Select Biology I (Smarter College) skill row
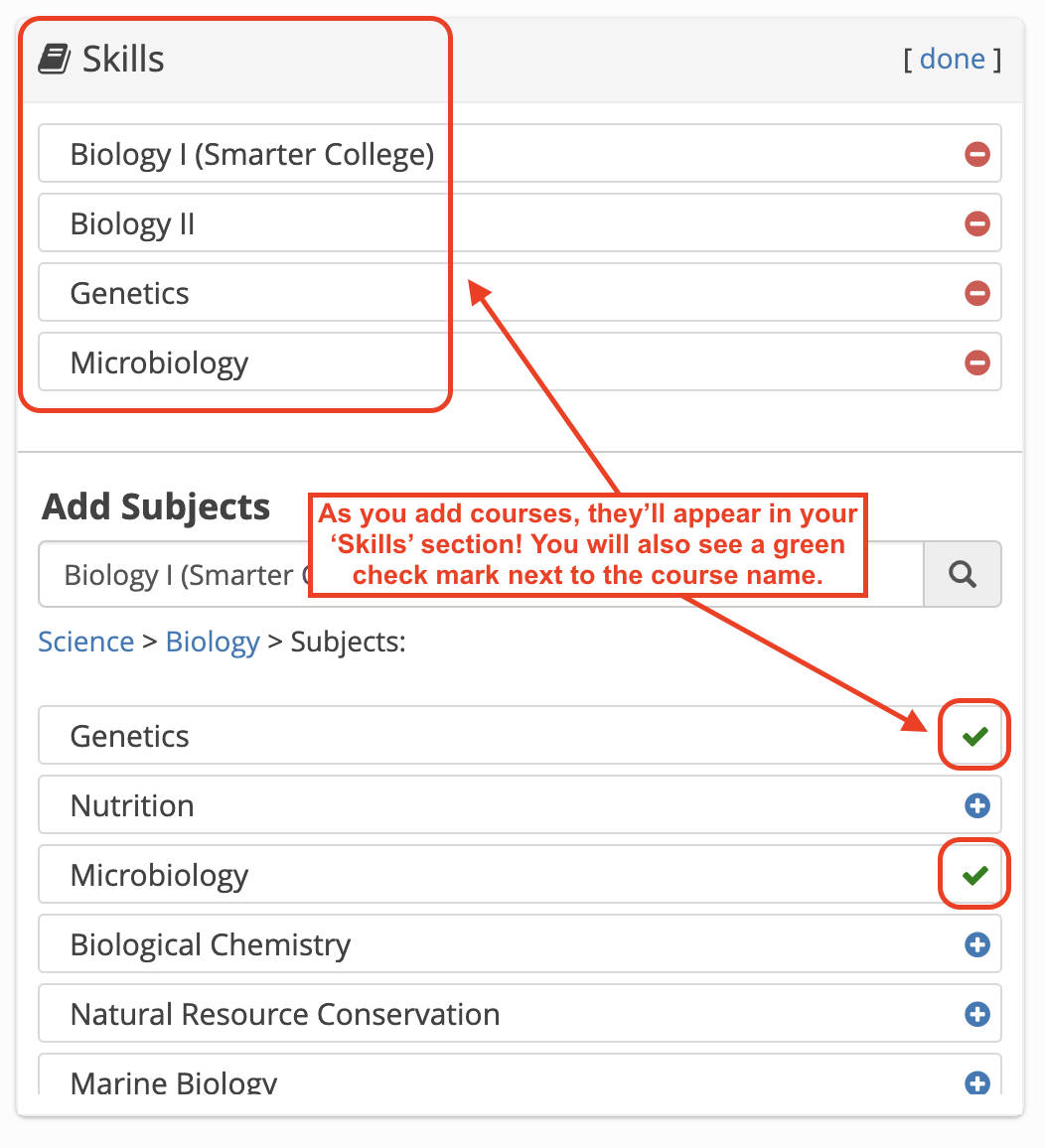1045x1148 pixels. tap(520, 153)
